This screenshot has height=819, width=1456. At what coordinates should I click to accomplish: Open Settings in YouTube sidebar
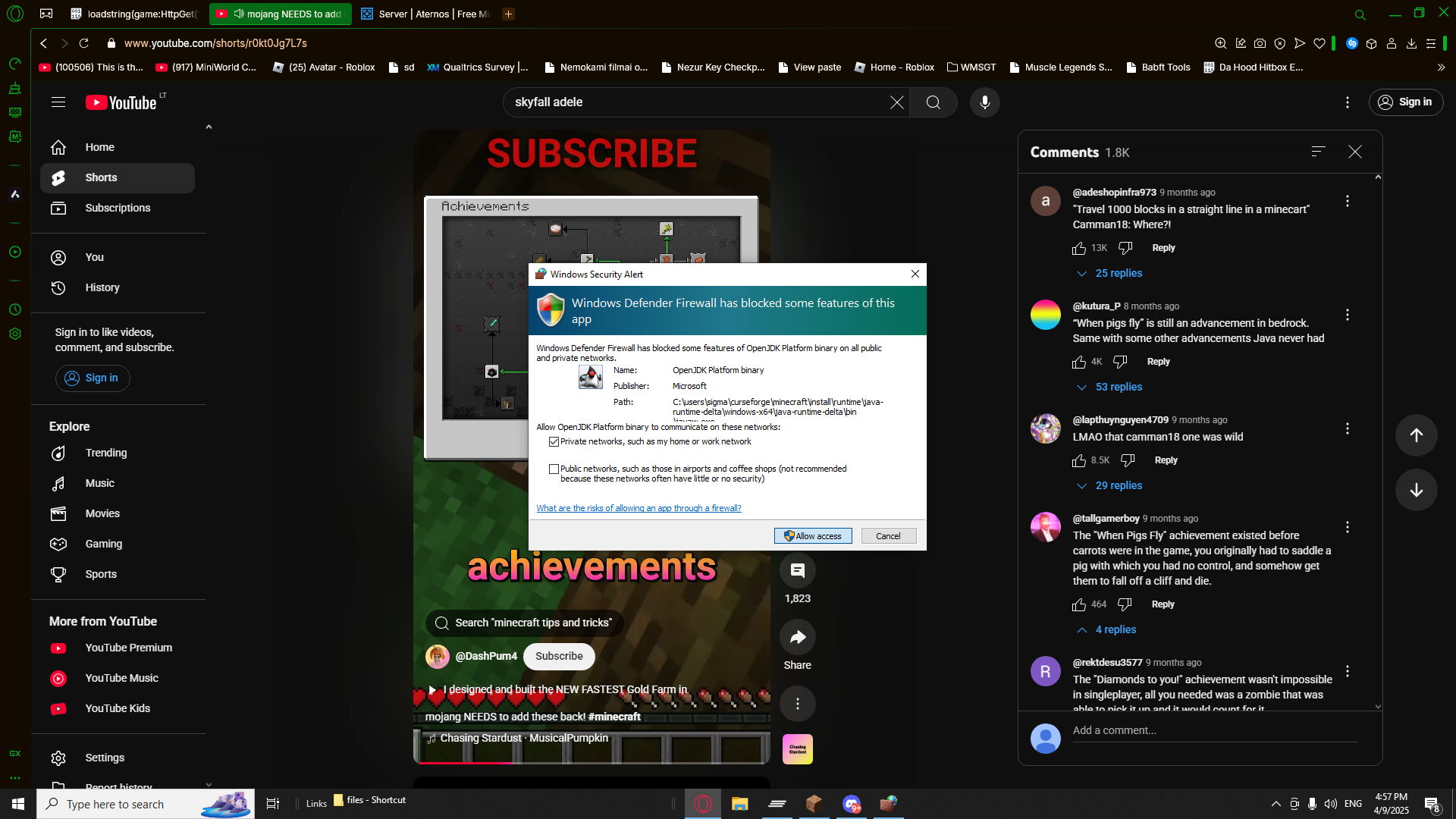click(x=118, y=758)
